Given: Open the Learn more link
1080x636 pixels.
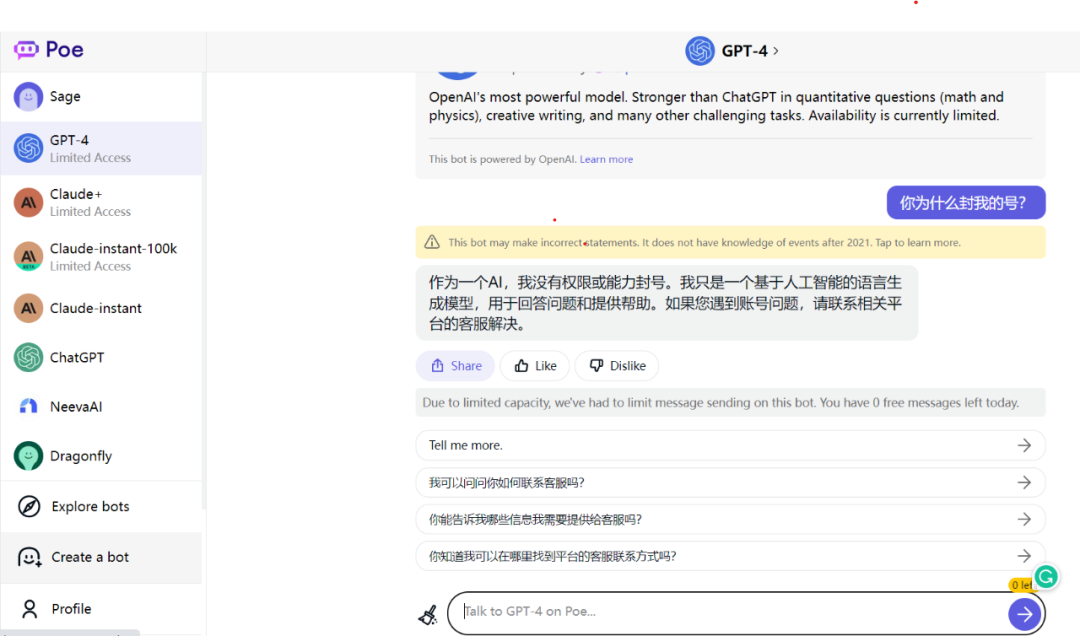Looking at the screenshot, I should (x=606, y=158).
